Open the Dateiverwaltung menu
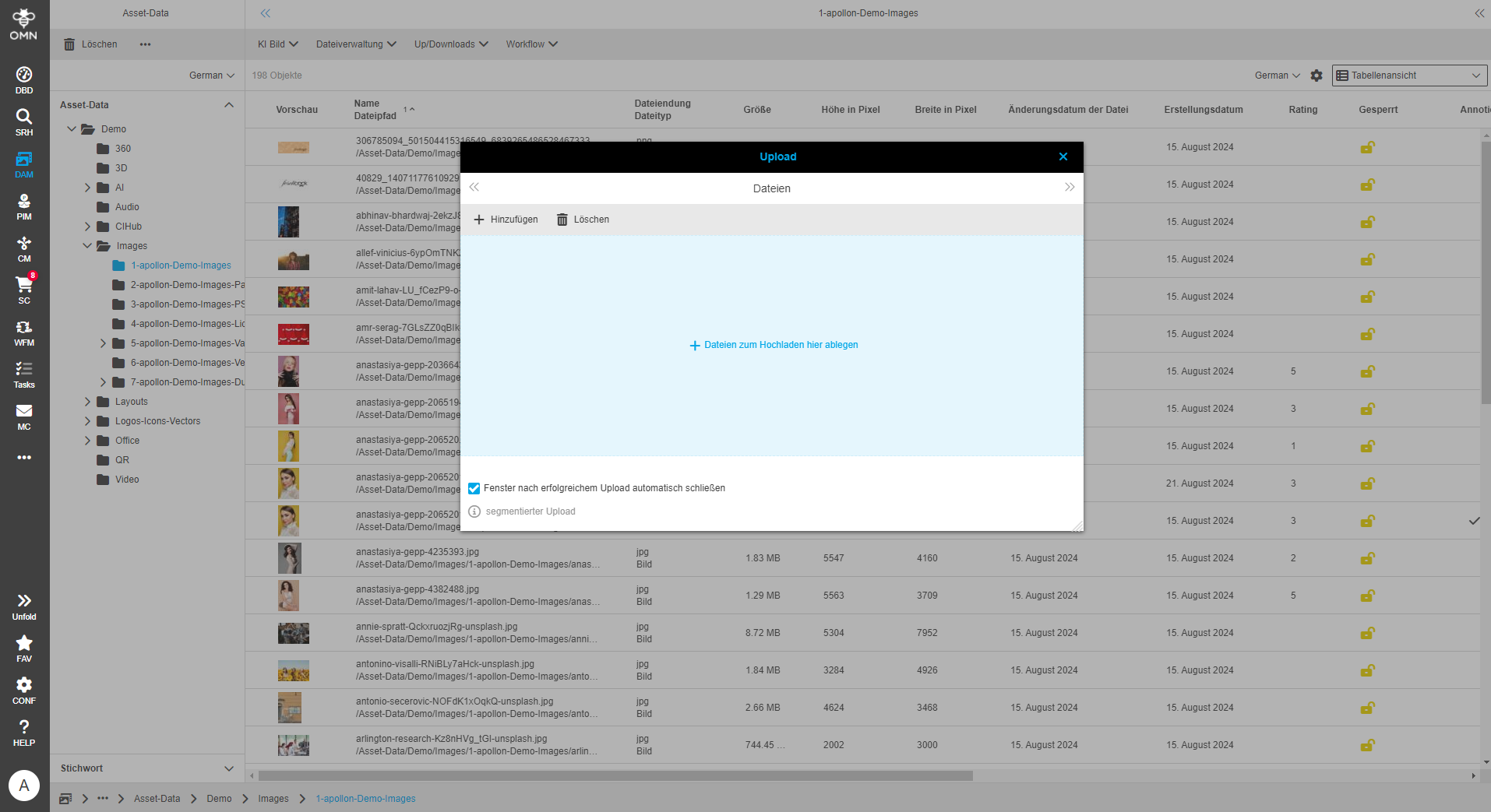The width and height of the screenshot is (1491, 812). pyautogui.click(x=355, y=44)
